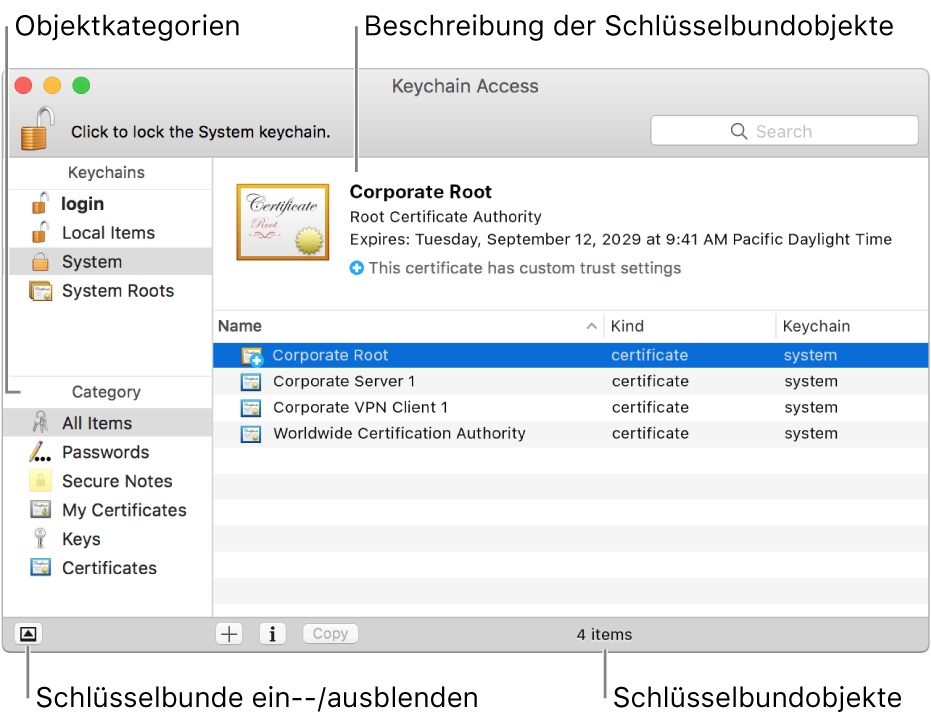The height and width of the screenshot is (721, 931).
Task: Click the 4 items status text
Action: [x=604, y=634]
